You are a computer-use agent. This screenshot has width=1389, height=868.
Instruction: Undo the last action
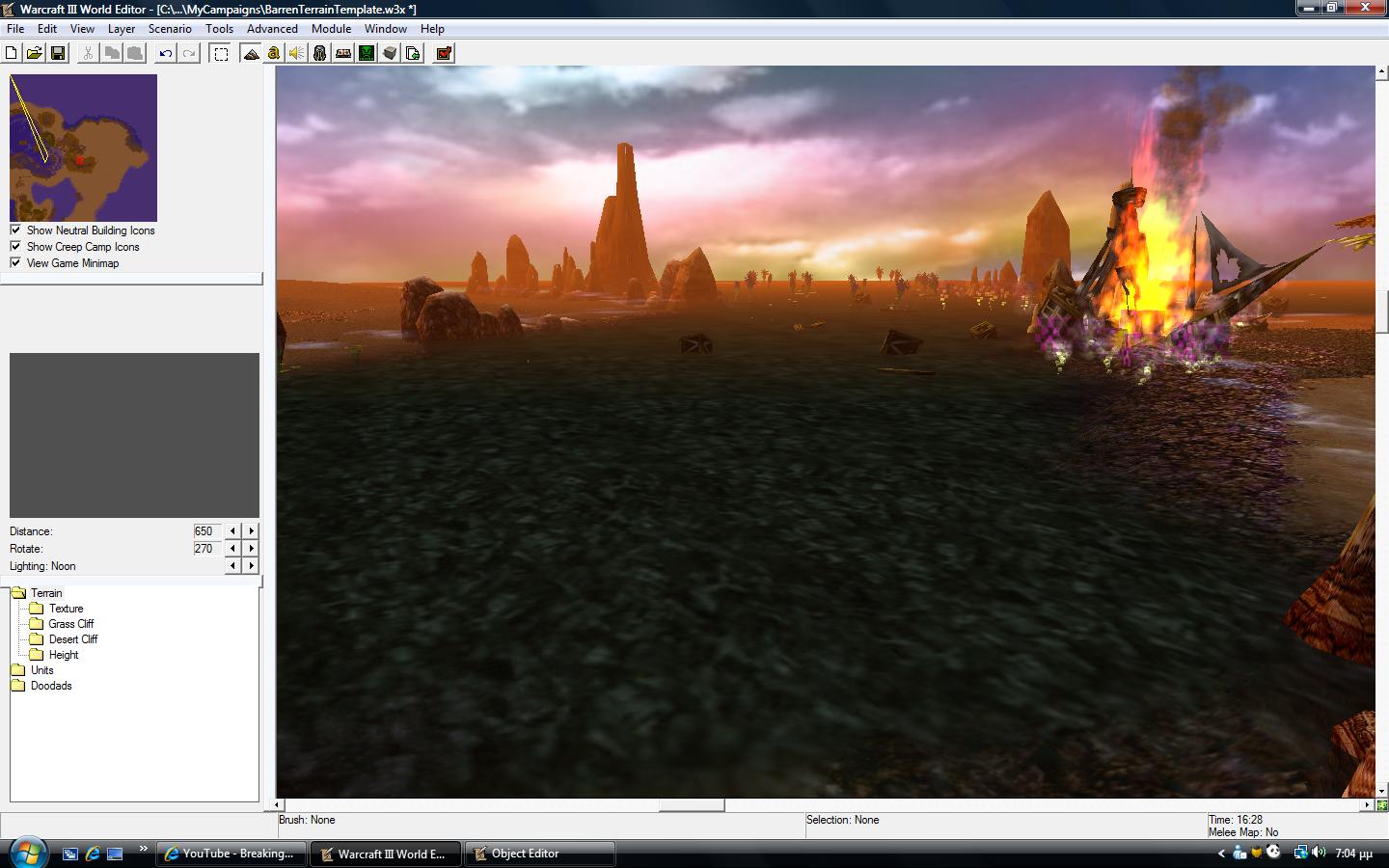pyautogui.click(x=166, y=53)
